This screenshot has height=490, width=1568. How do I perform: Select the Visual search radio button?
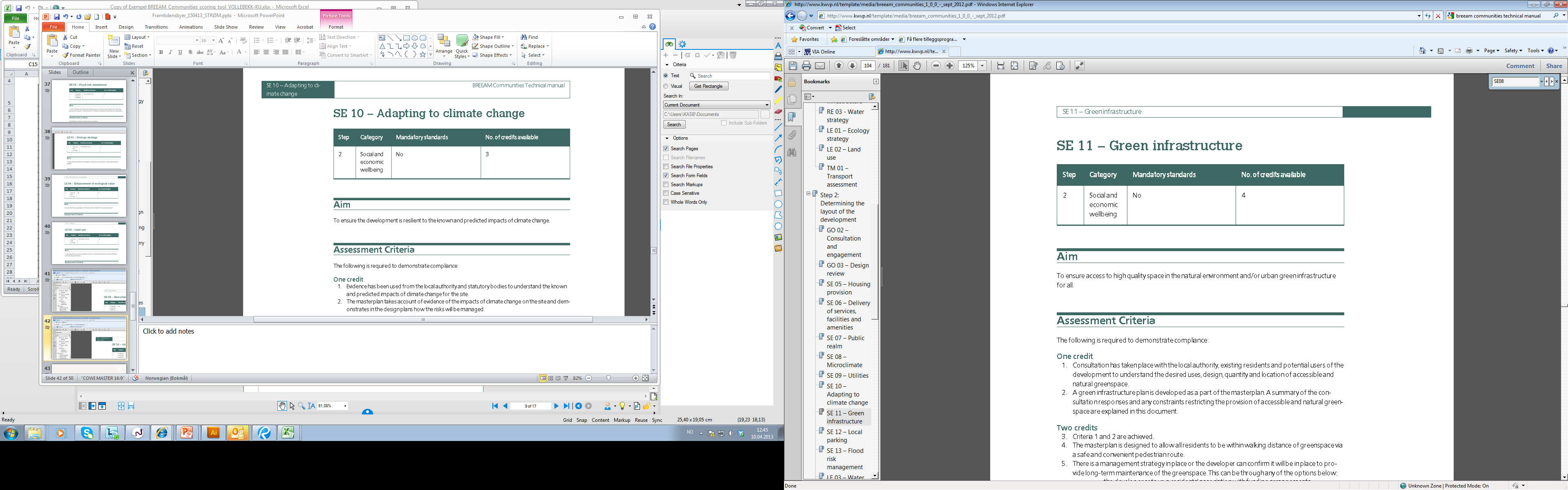click(666, 87)
